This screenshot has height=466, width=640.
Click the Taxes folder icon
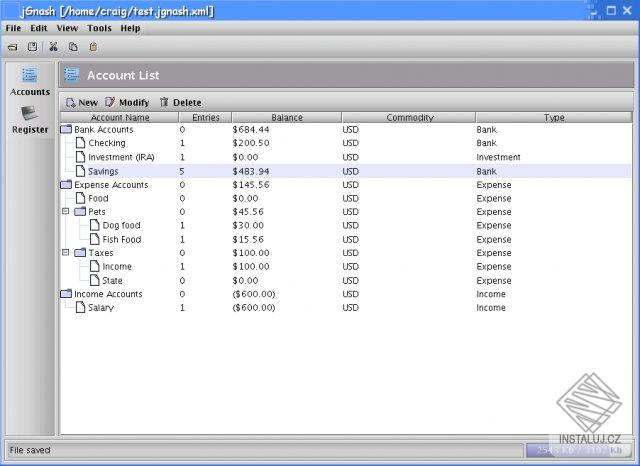click(80, 253)
